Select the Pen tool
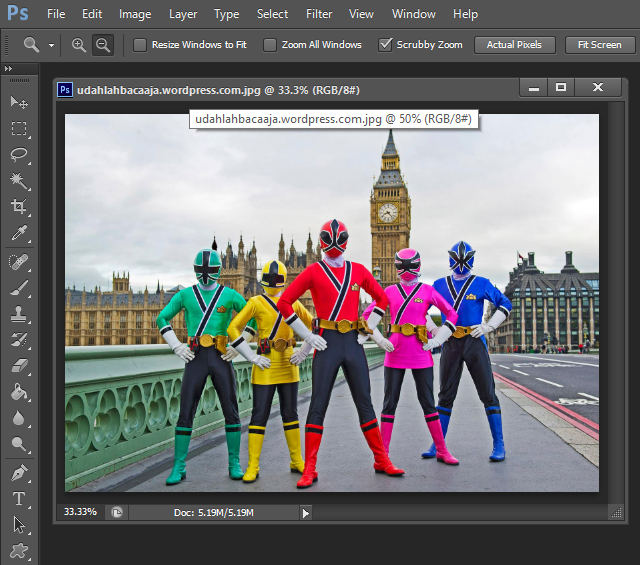Viewport: 640px width, 565px height. pos(19,473)
